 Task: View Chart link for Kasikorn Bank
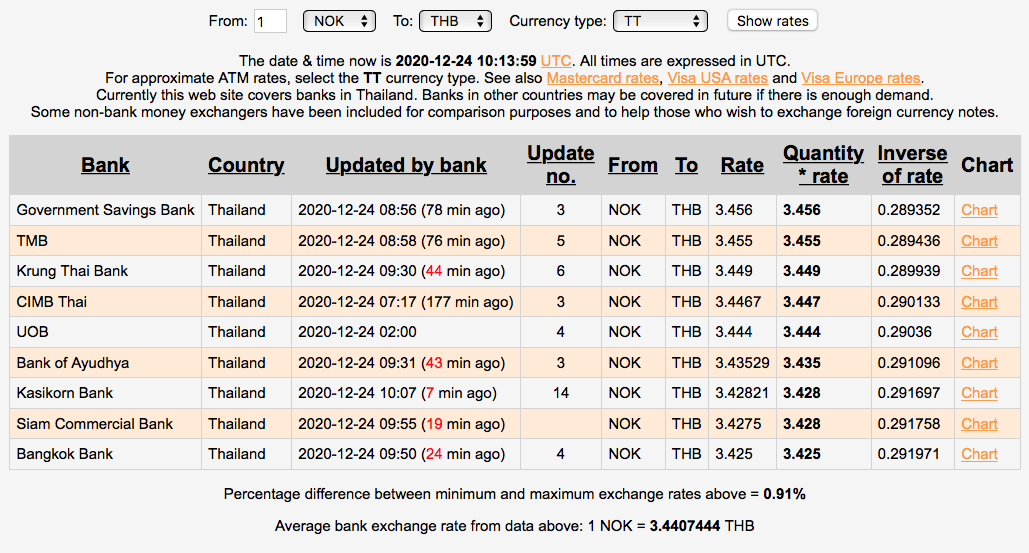979,393
